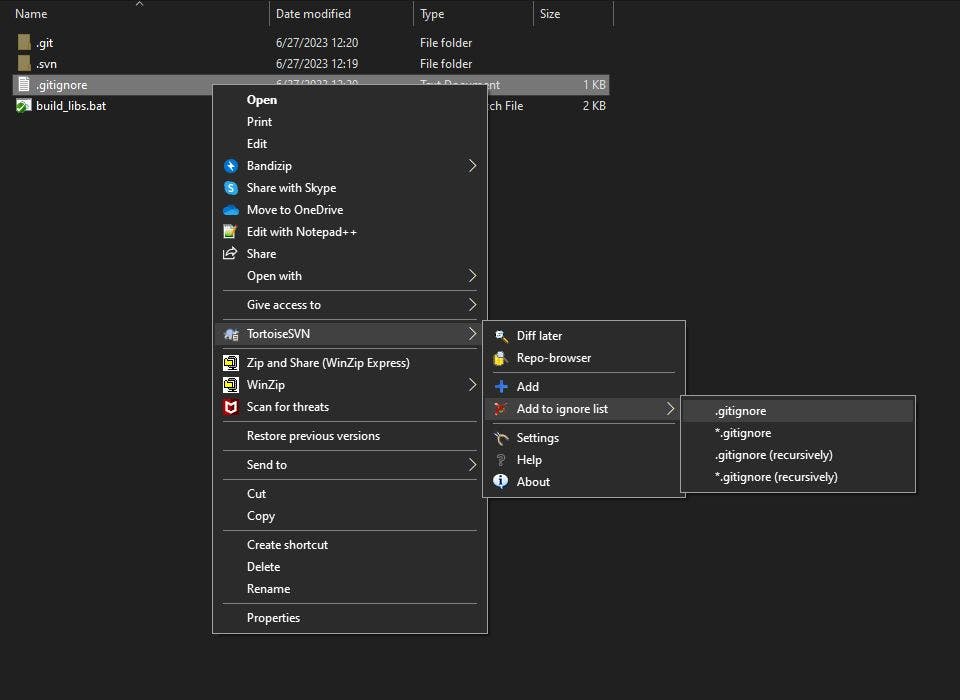Select Open from the context menu
This screenshot has width=960, height=700.
click(x=262, y=100)
